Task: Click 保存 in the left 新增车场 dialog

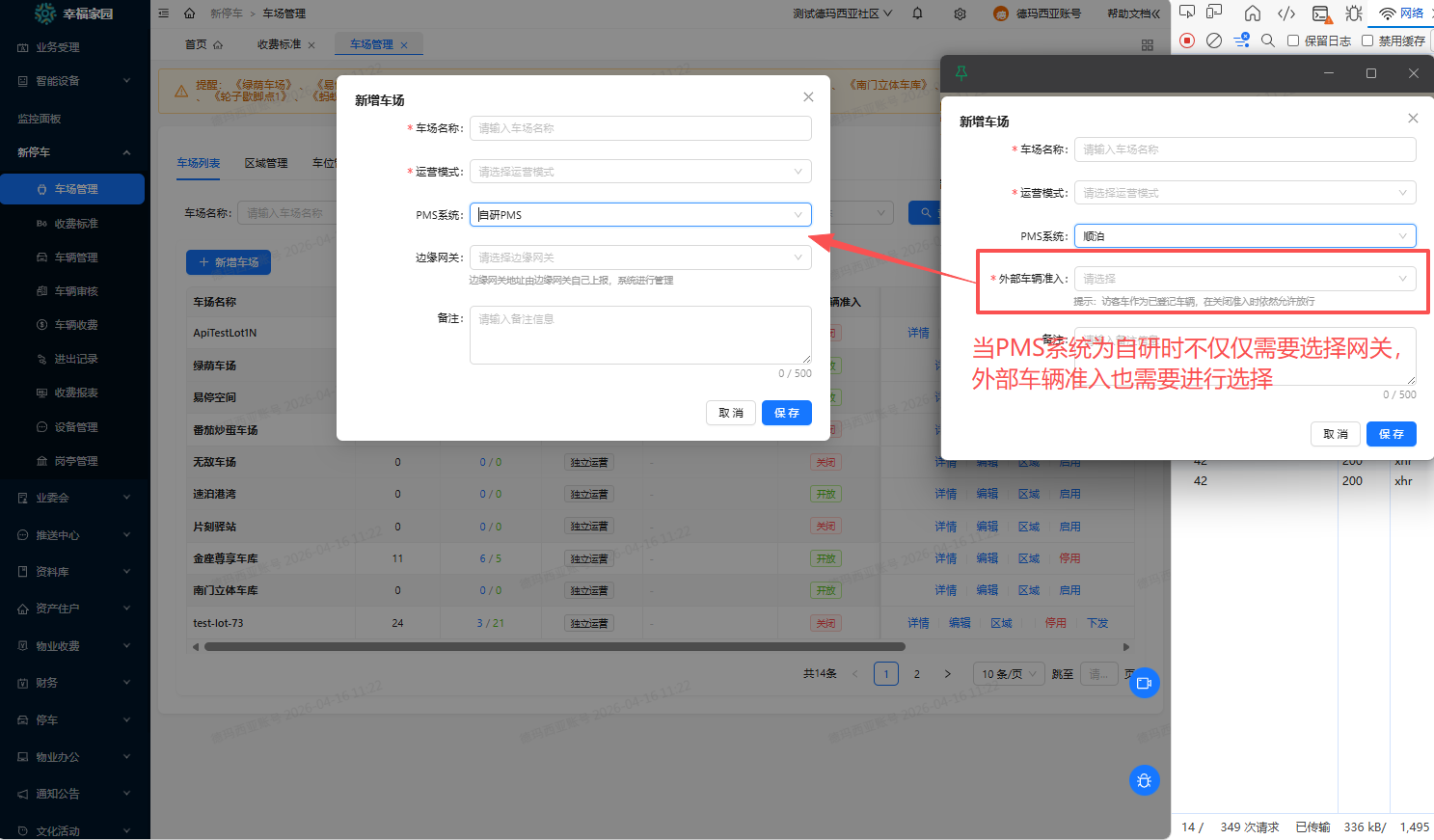Action: click(786, 413)
